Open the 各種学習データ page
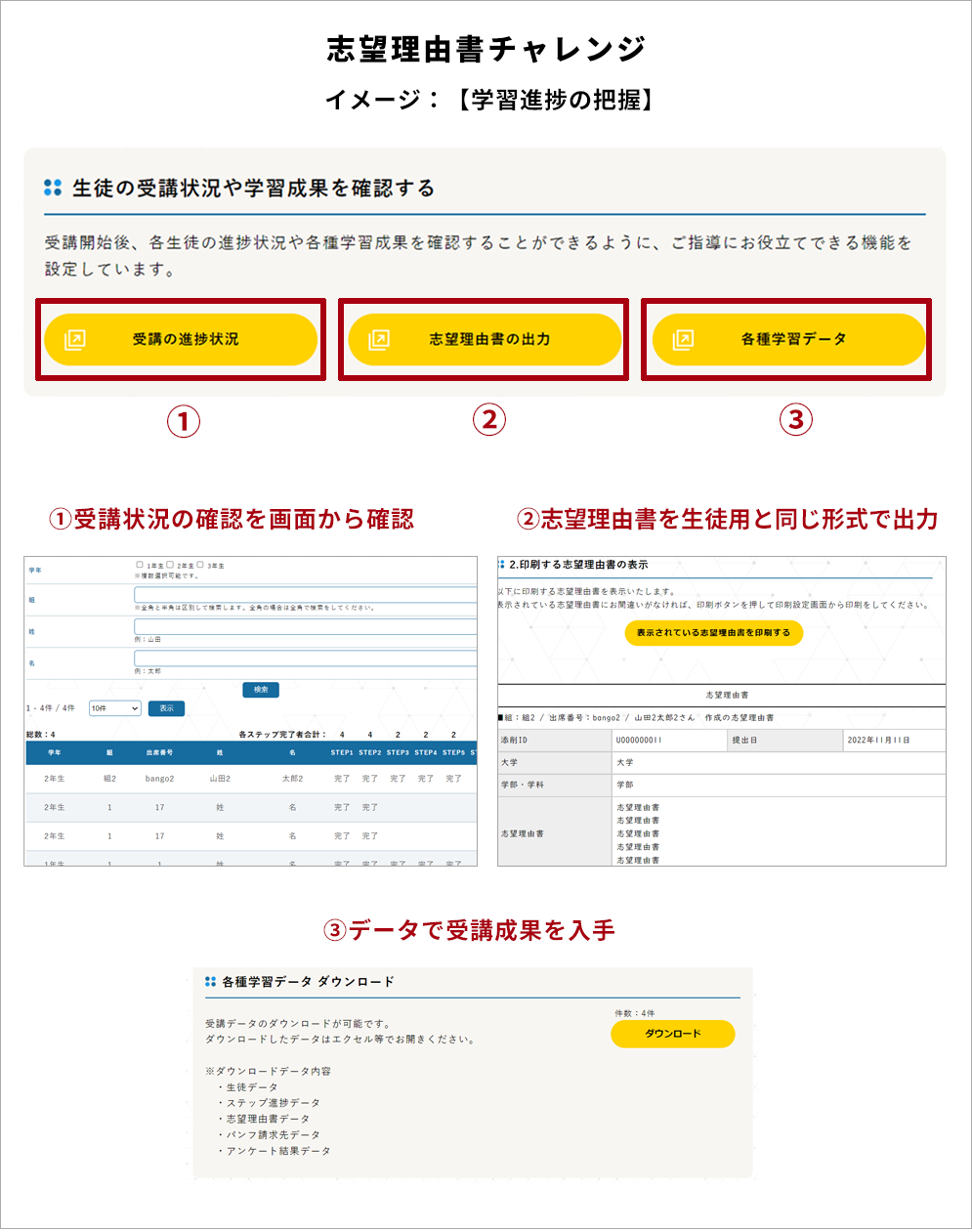The height and width of the screenshot is (1232, 972). [x=793, y=340]
